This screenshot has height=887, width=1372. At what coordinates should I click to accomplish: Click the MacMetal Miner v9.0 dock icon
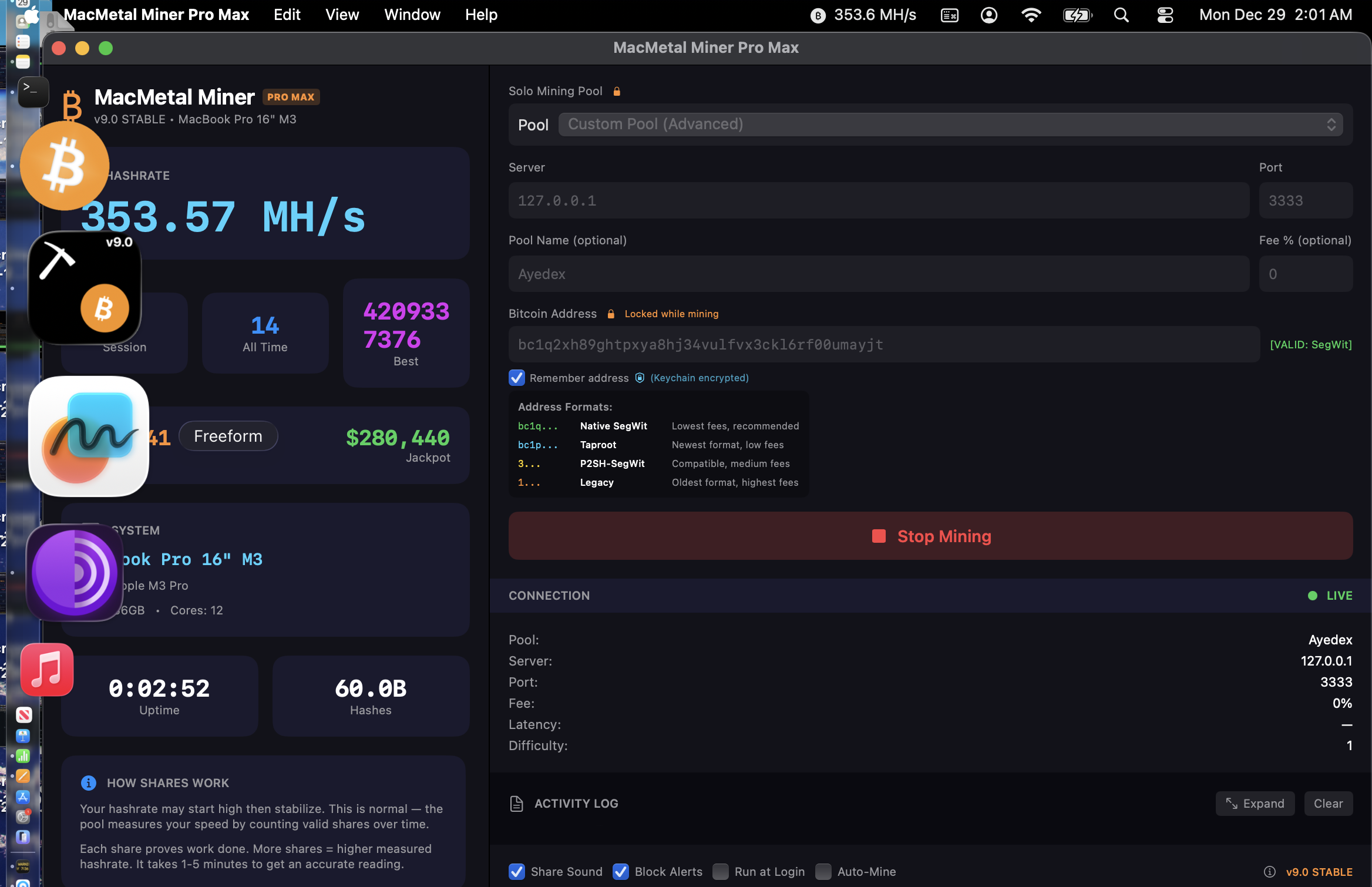click(85, 287)
